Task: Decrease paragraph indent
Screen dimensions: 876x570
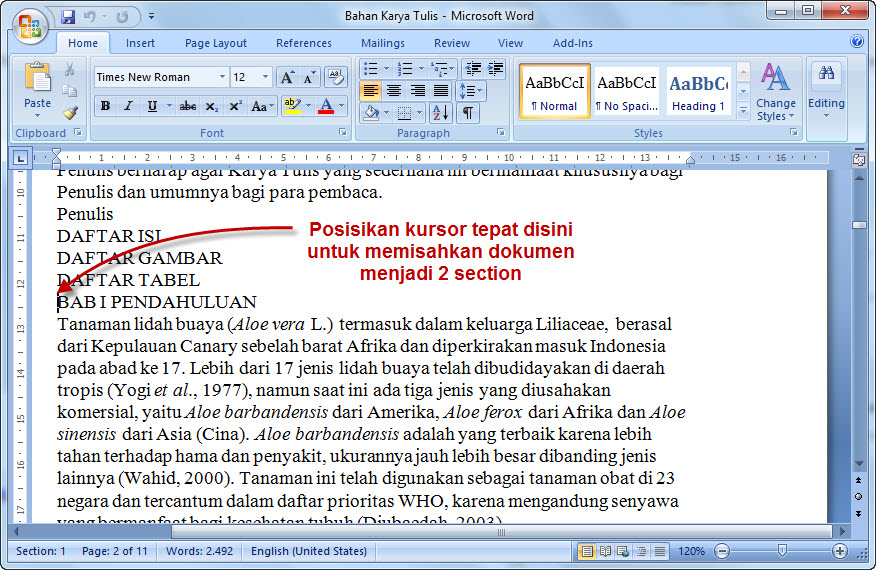Action: [473, 69]
